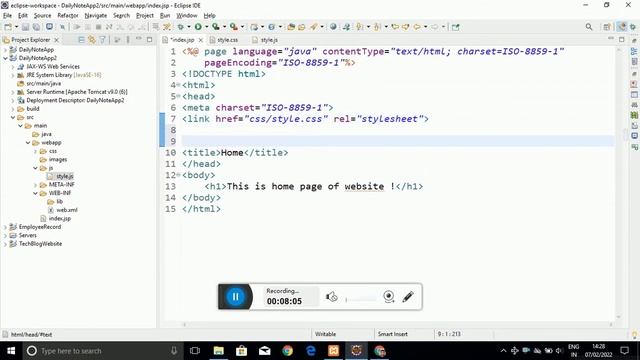Minimize the Project Explorer panel
Screen dimensions: 640x360
(138, 40)
